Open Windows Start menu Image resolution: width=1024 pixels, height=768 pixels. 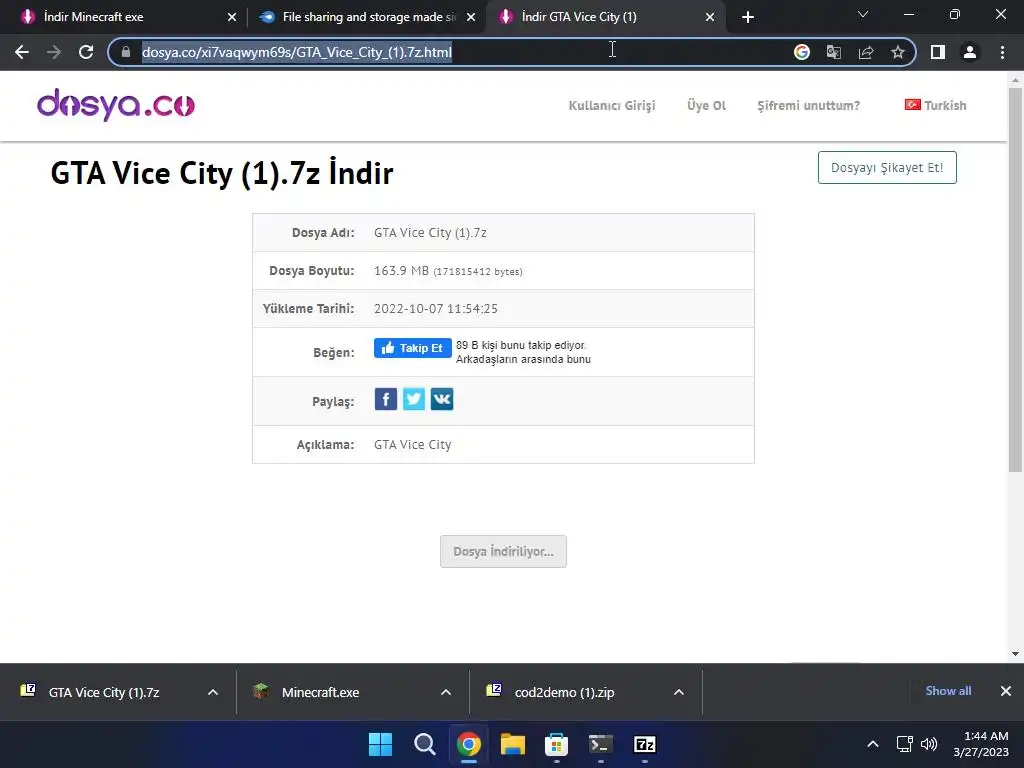[380, 744]
